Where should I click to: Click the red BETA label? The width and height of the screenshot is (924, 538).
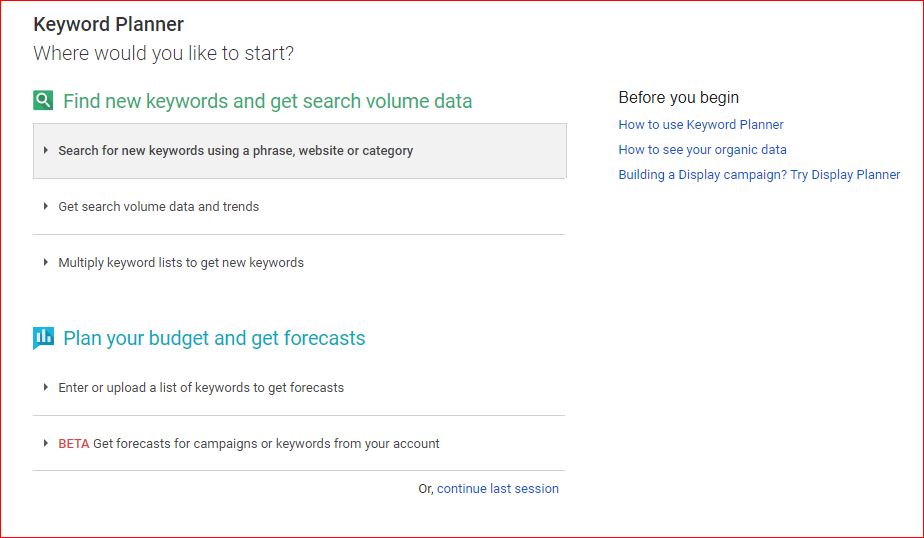pos(74,444)
